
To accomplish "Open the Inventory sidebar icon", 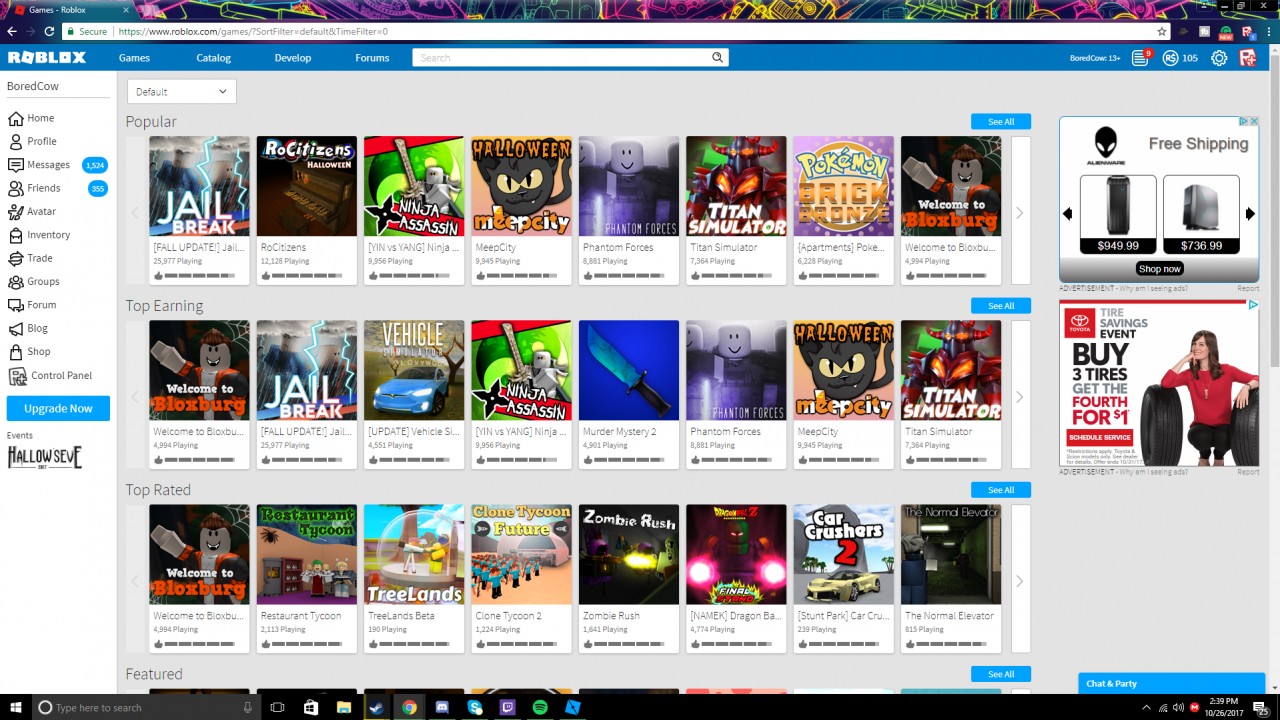I will click(16, 235).
